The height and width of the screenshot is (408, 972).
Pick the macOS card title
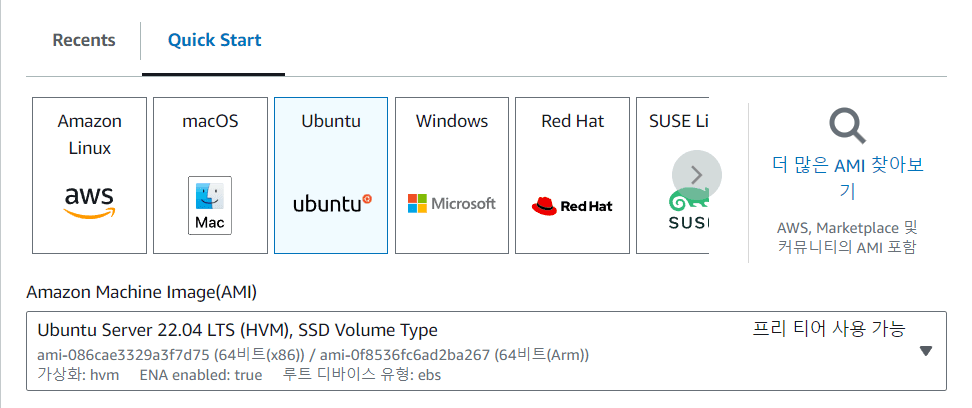(x=210, y=121)
